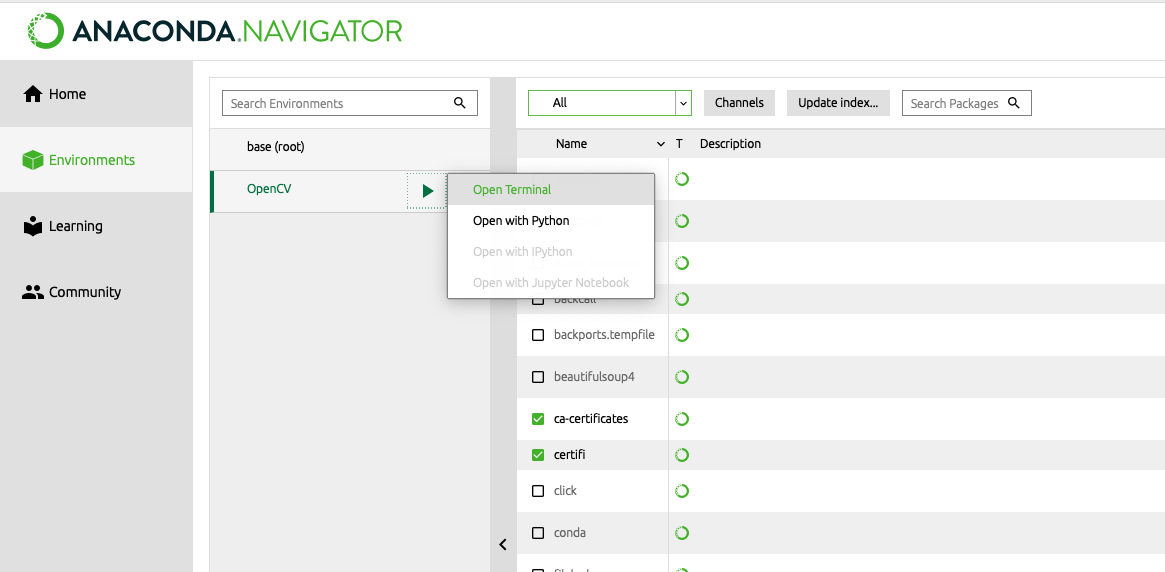The image size is (1165, 572).
Task: Click the Learning book icon
Action: [x=33, y=226]
